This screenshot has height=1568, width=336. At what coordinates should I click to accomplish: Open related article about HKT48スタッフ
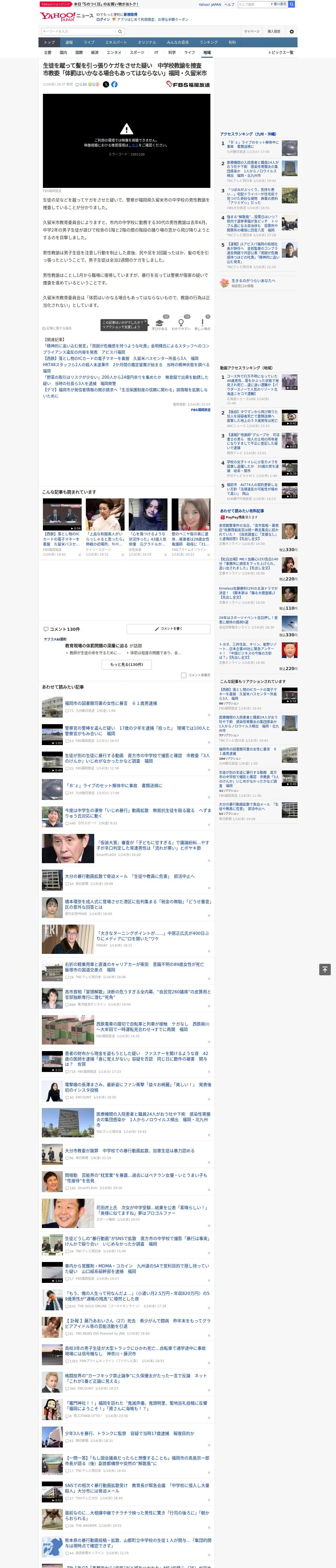coord(126,367)
